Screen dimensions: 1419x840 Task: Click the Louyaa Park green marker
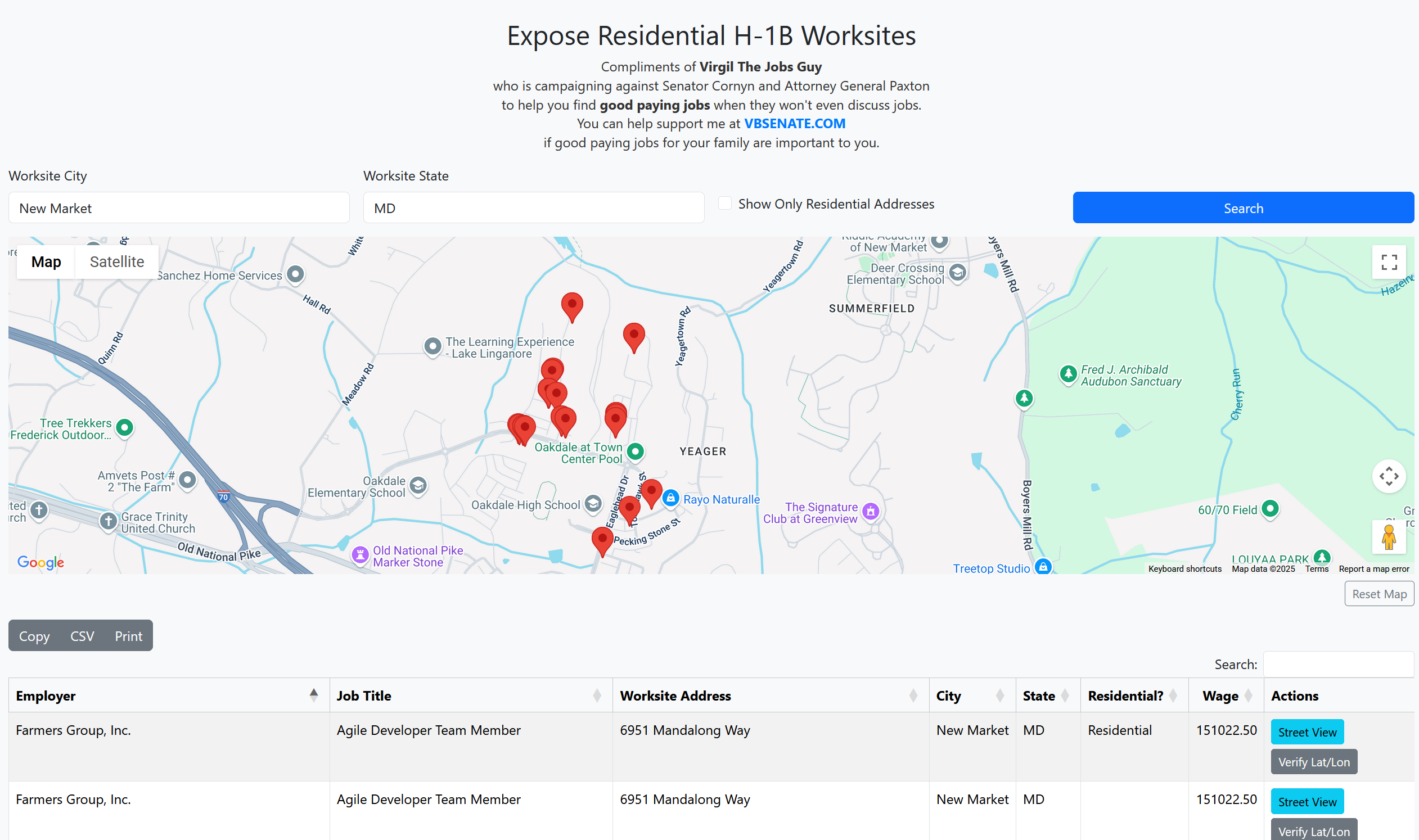pyautogui.click(x=1322, y=557)
